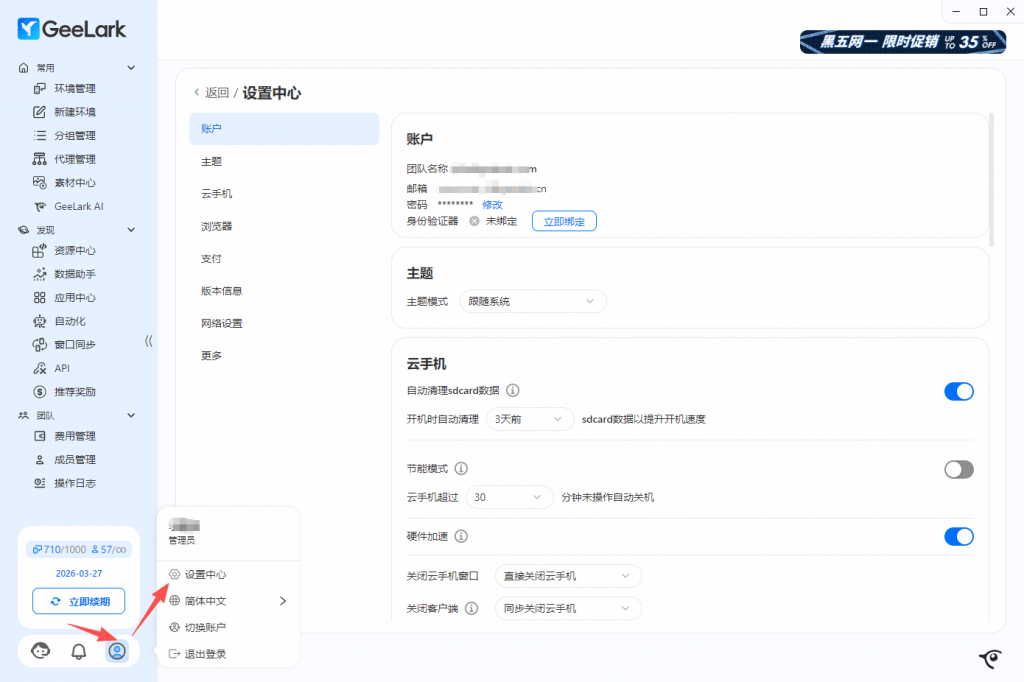Open the 主题模式 dropdown
Image resolution: width=1024 pixels, height=682 pixels.
point(532,301)
